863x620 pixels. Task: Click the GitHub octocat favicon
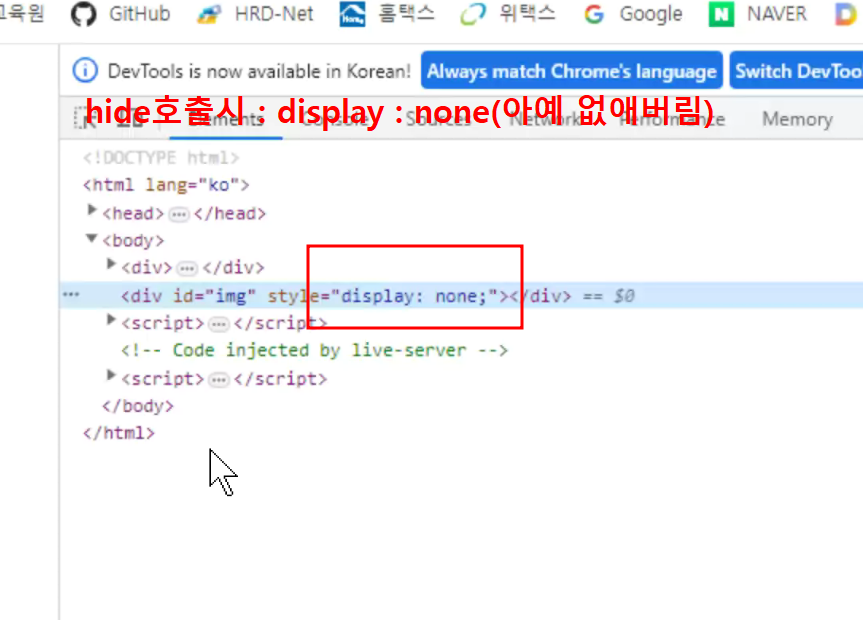coord(84,14)
